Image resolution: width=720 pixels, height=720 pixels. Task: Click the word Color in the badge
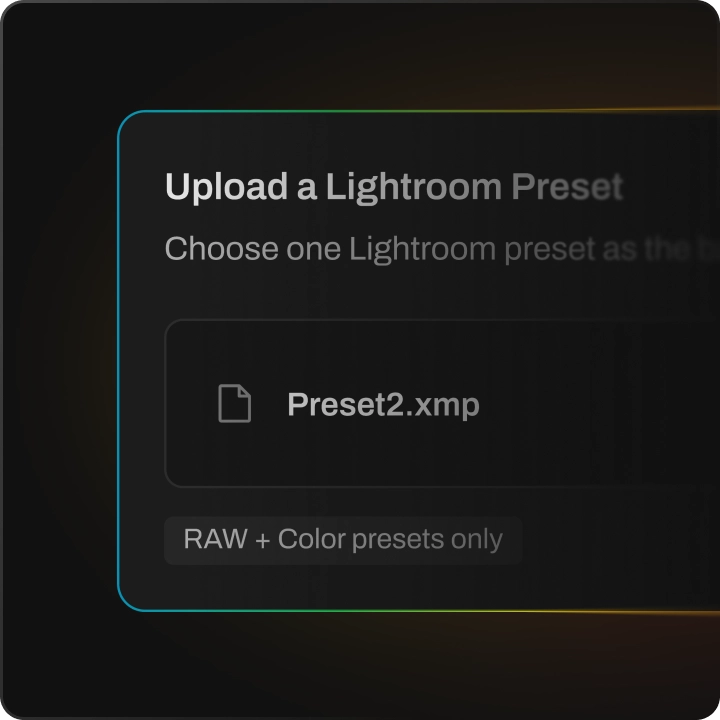311,539
